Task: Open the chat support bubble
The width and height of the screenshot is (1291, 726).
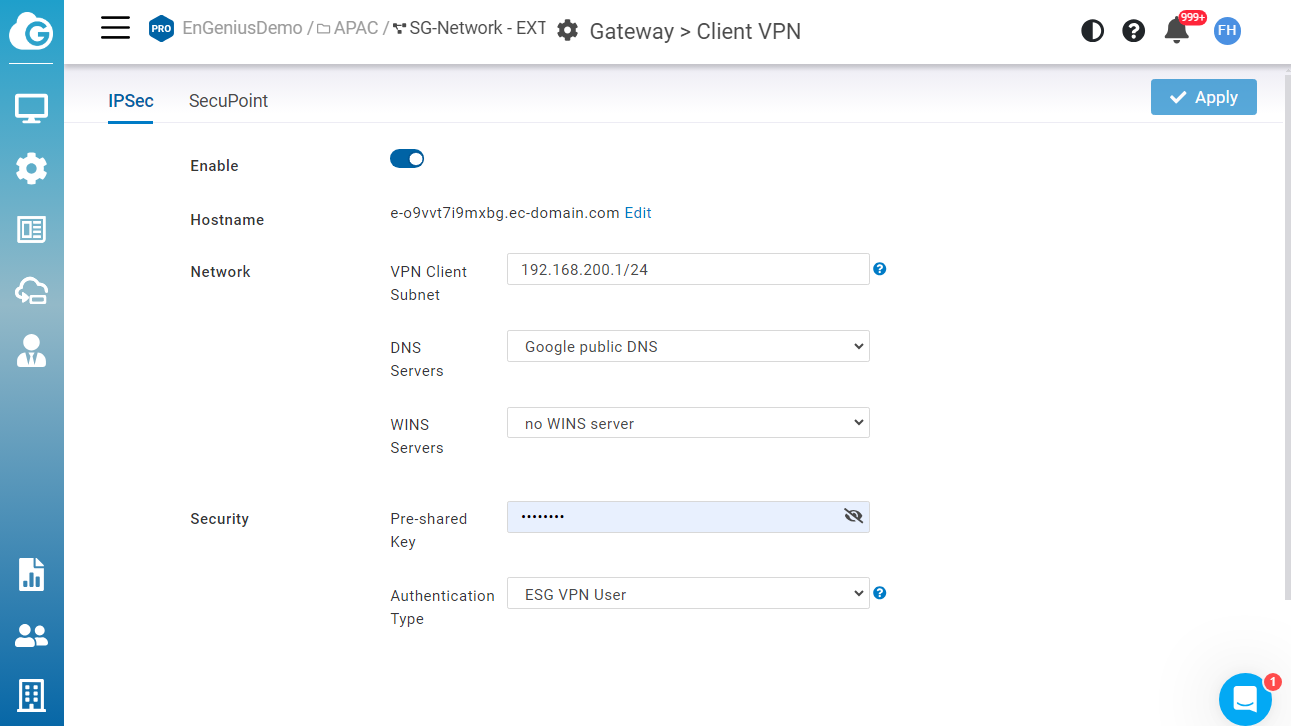Action: [1245, 698]
